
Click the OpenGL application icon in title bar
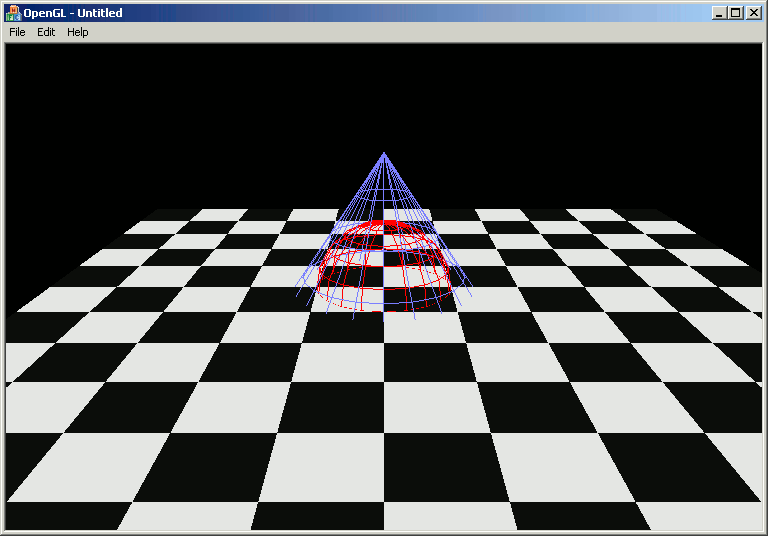(13, 13)
